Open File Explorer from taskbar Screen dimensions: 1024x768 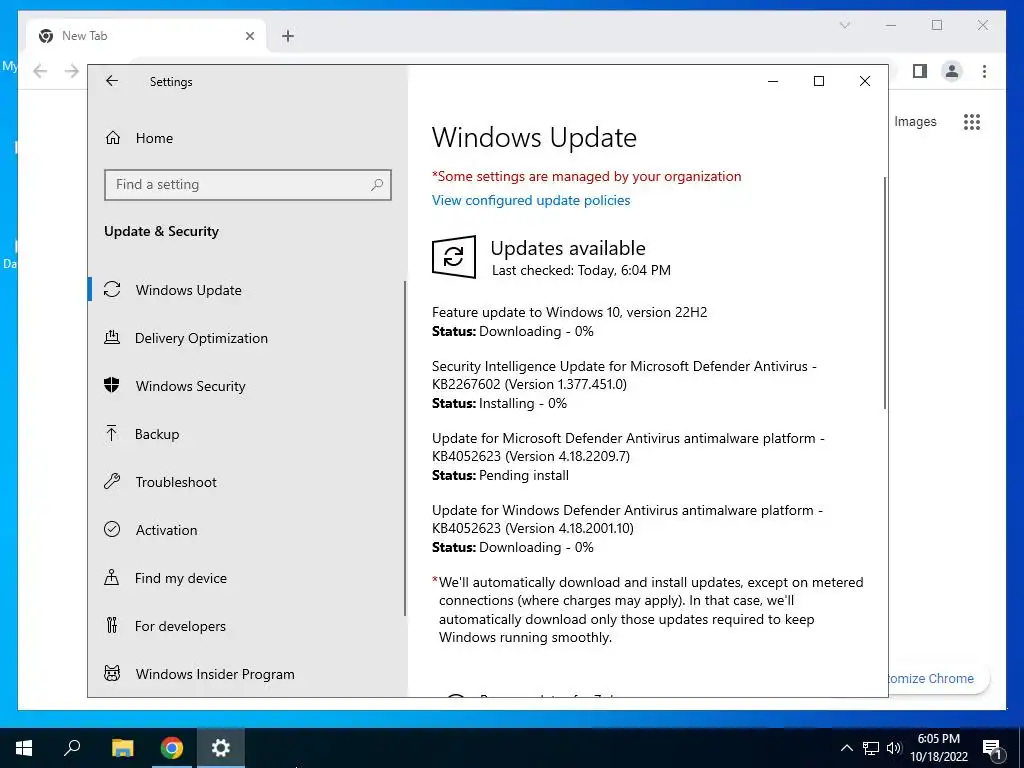122,748
